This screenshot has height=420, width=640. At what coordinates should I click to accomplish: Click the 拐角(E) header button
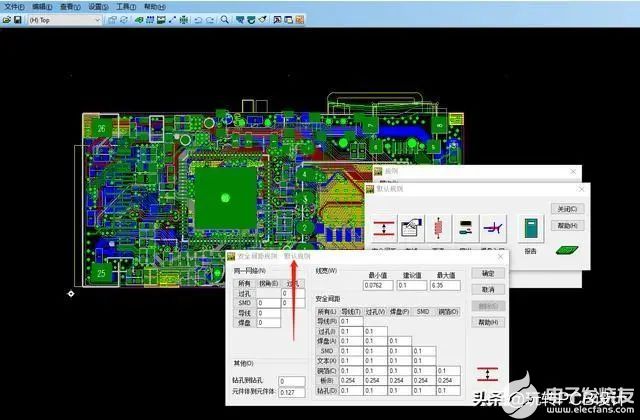pyautogui.click(x=268, y=283)
